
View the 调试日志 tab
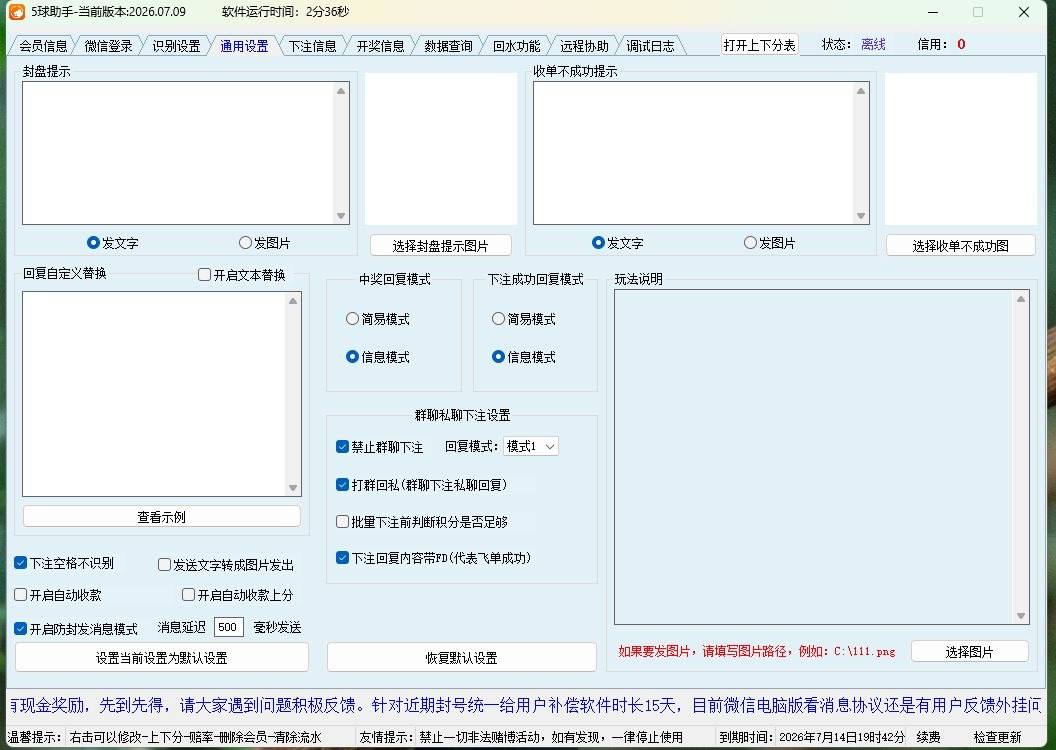(651, 46)
